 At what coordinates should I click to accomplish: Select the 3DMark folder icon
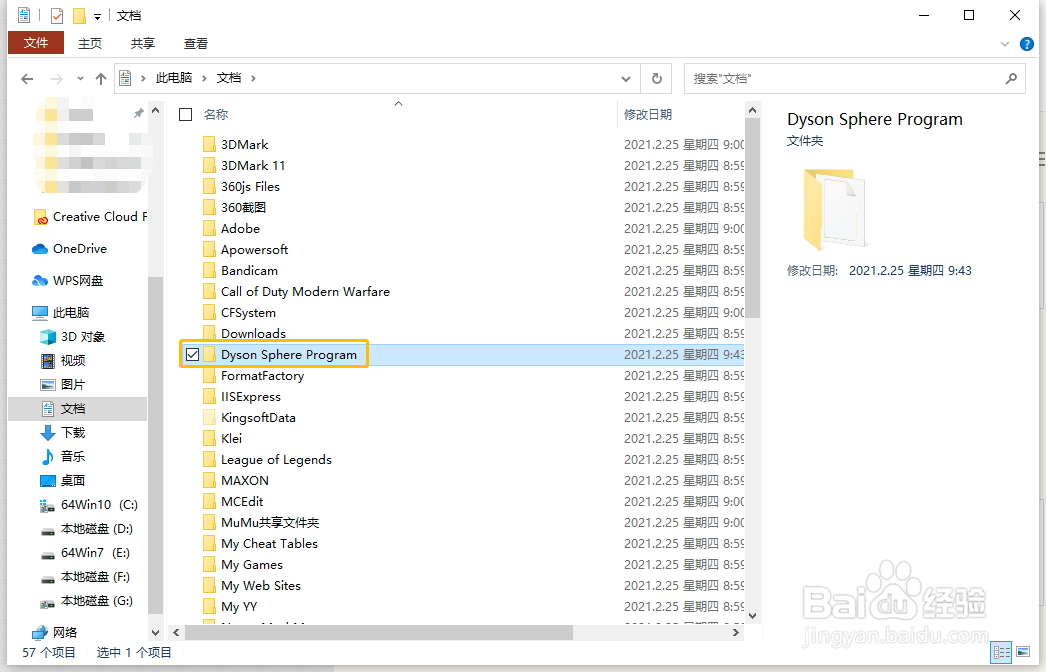click(x=209, y=145)
